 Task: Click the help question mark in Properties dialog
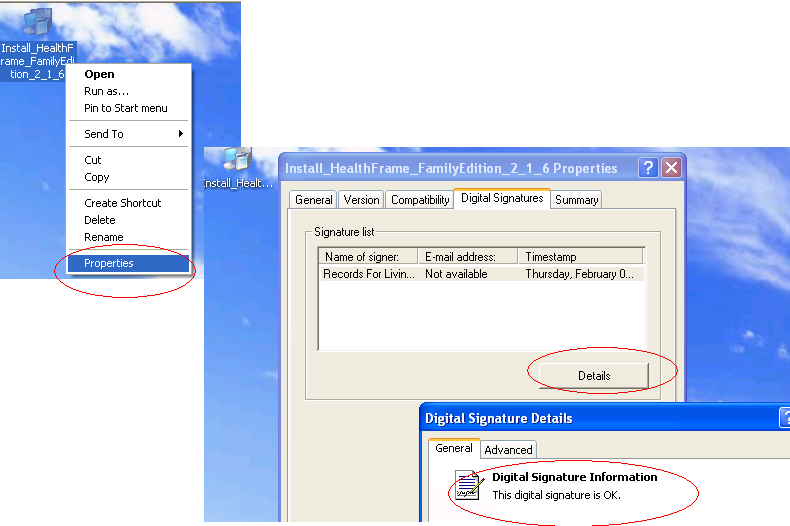pyautogui.click(x=648, y=168)
